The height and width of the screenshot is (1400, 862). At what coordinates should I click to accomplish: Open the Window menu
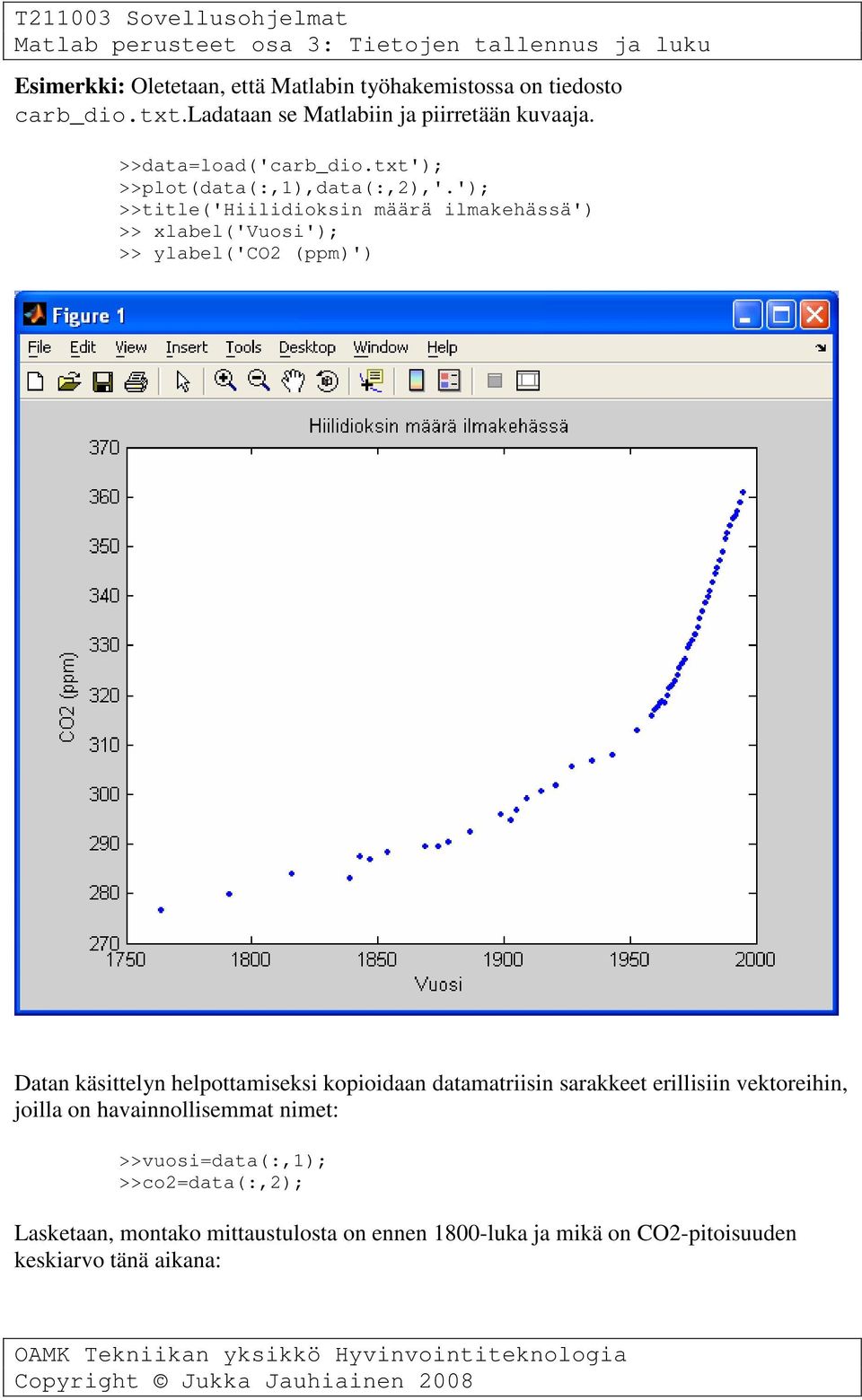pos(381,347)
